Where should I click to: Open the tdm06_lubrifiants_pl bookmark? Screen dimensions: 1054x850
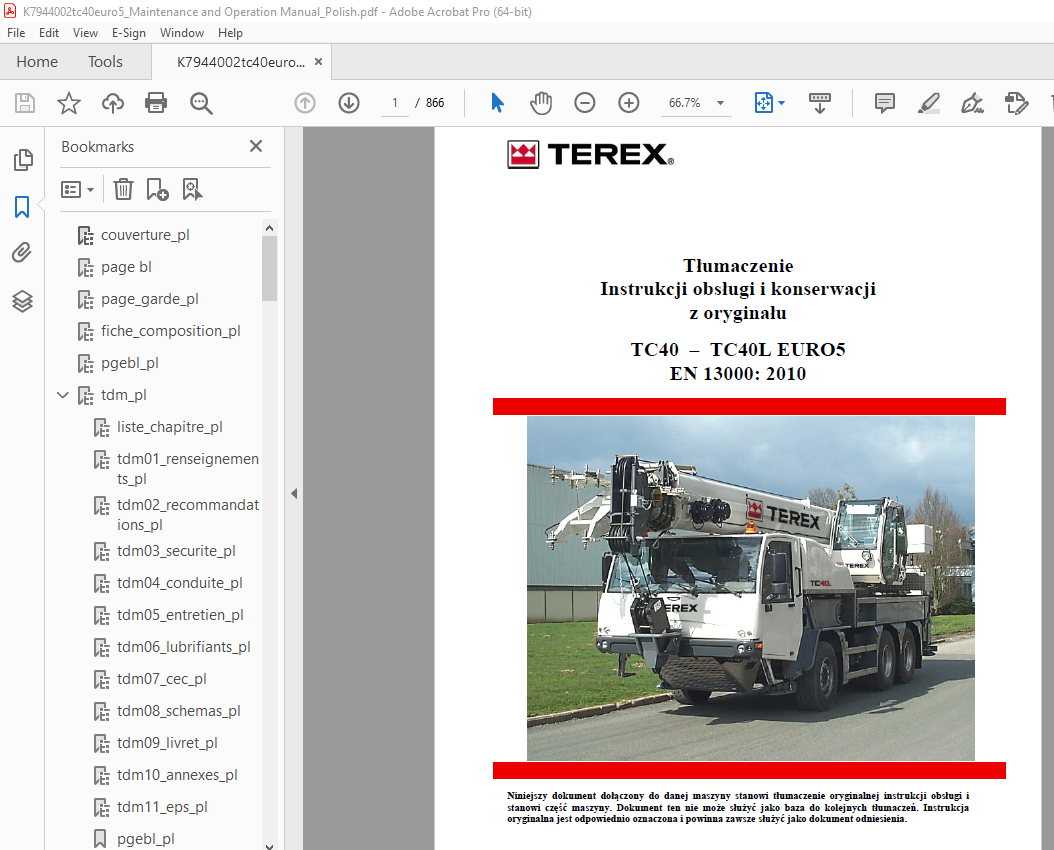184,647
